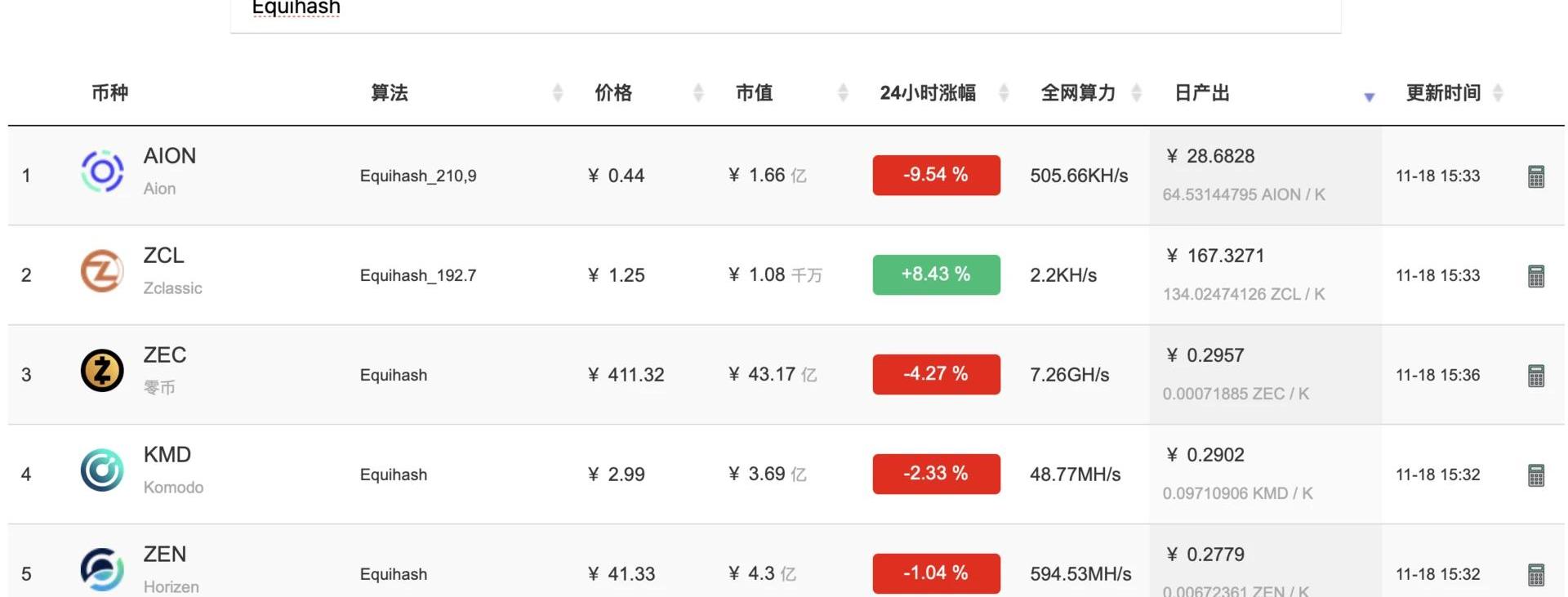Click the -9.54 % change badge
The height and width of the screenshot is (597, 1568).
936,175
